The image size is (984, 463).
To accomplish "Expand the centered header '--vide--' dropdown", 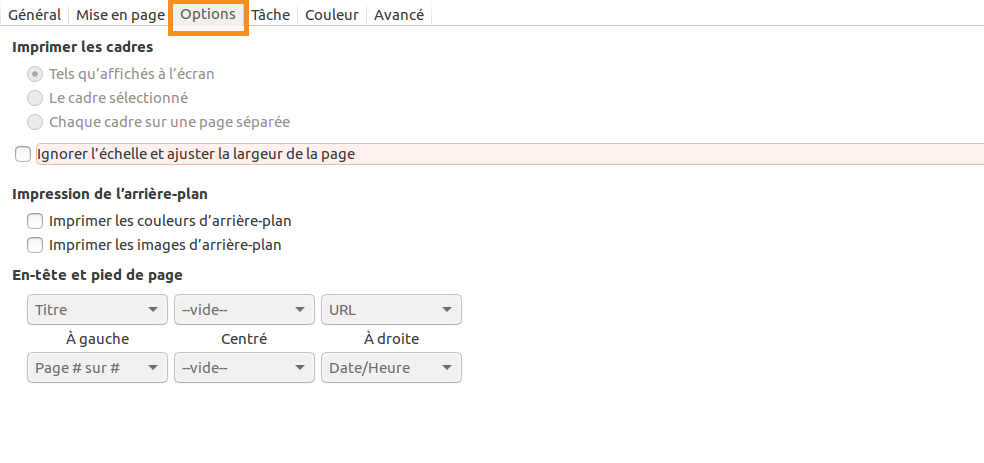I will 244,310.
